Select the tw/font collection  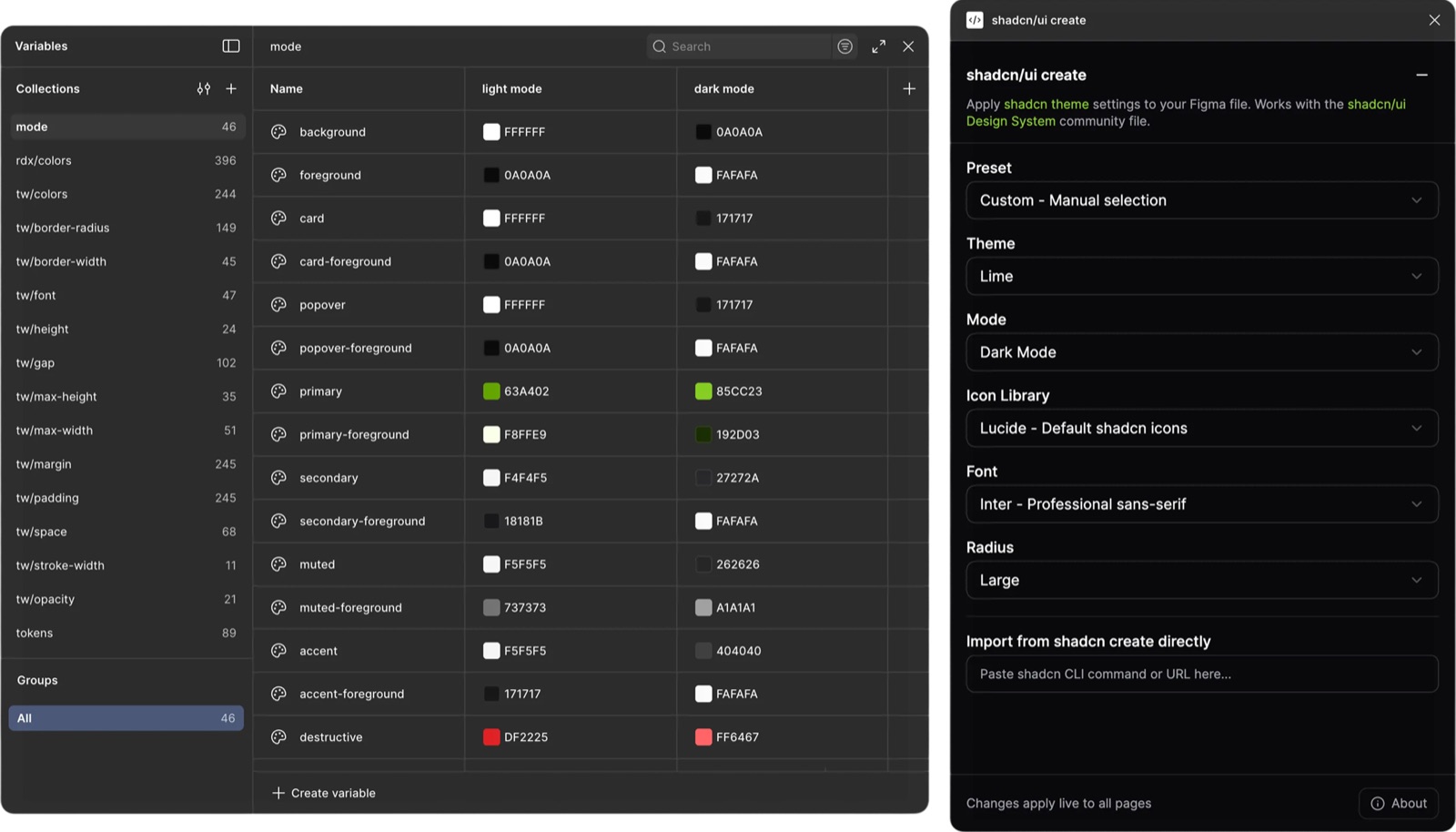point(126,295)
